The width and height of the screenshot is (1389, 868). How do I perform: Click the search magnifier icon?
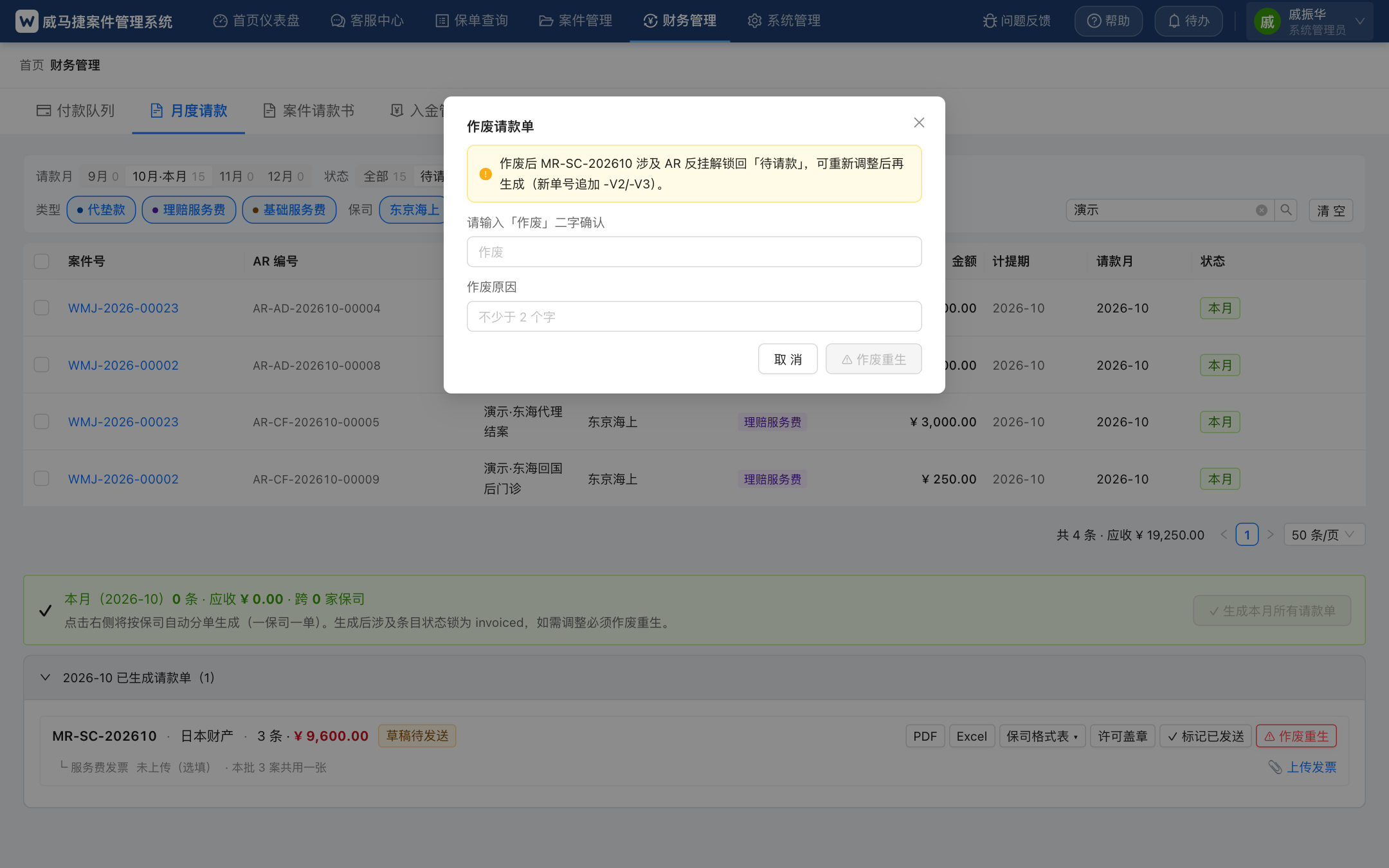[1286, 210]
